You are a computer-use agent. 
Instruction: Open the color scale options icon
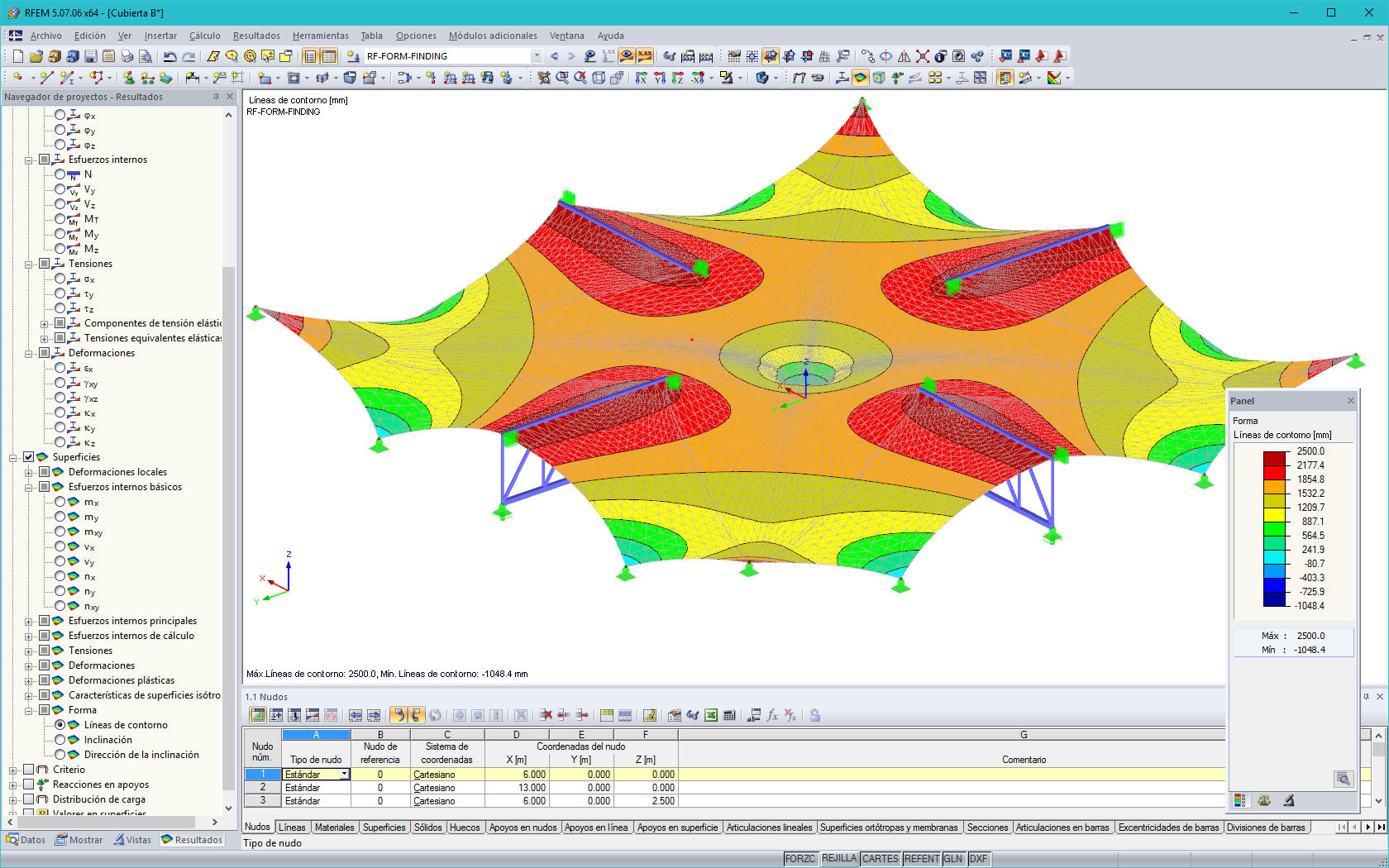[x=1054, y=78]
